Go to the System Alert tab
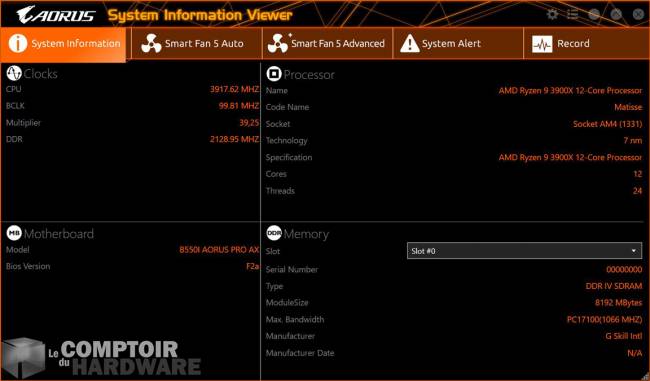This screenshot has height=381, width=650. [x=458, y=44]
